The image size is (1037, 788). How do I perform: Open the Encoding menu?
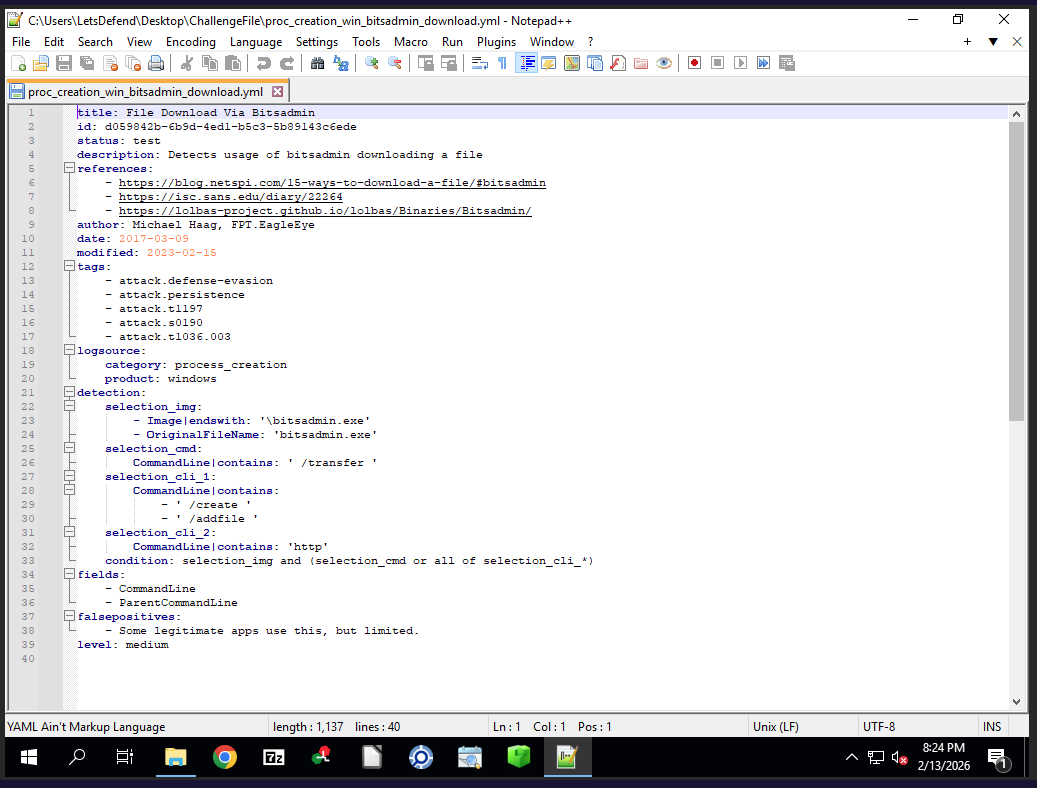click(x=190, y=42)
